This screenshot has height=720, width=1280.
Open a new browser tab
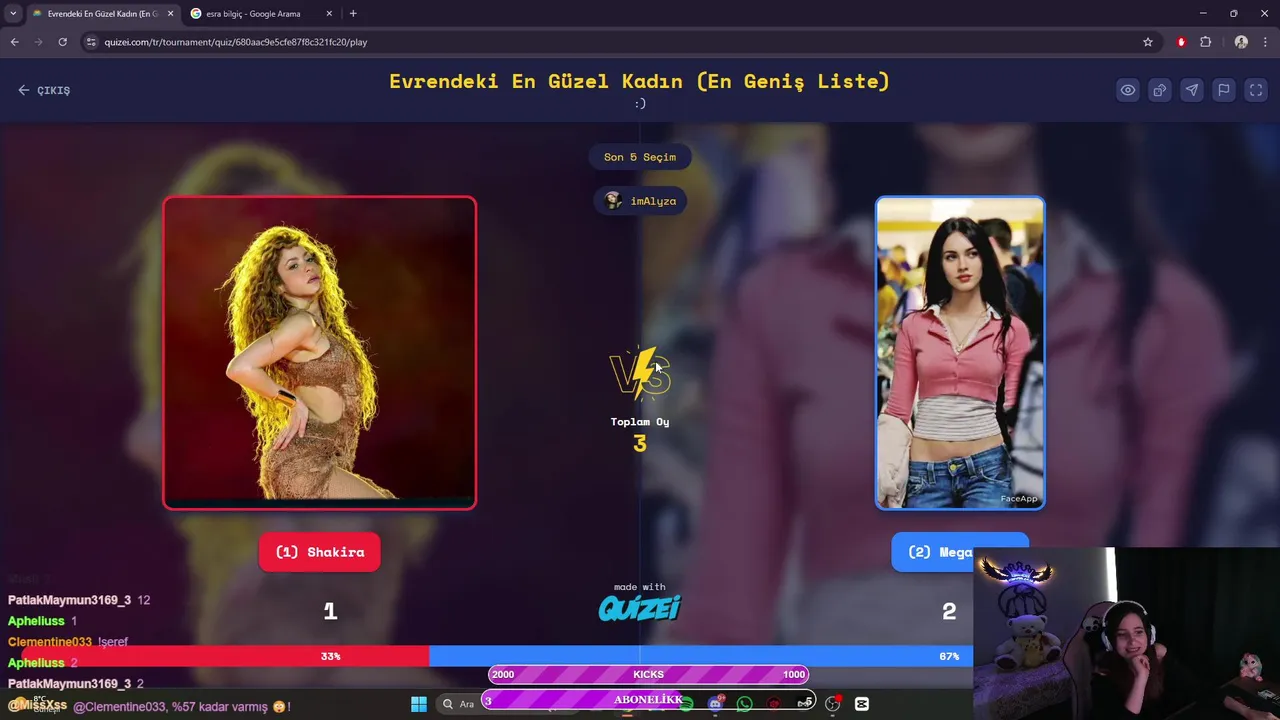pos(353,14)
